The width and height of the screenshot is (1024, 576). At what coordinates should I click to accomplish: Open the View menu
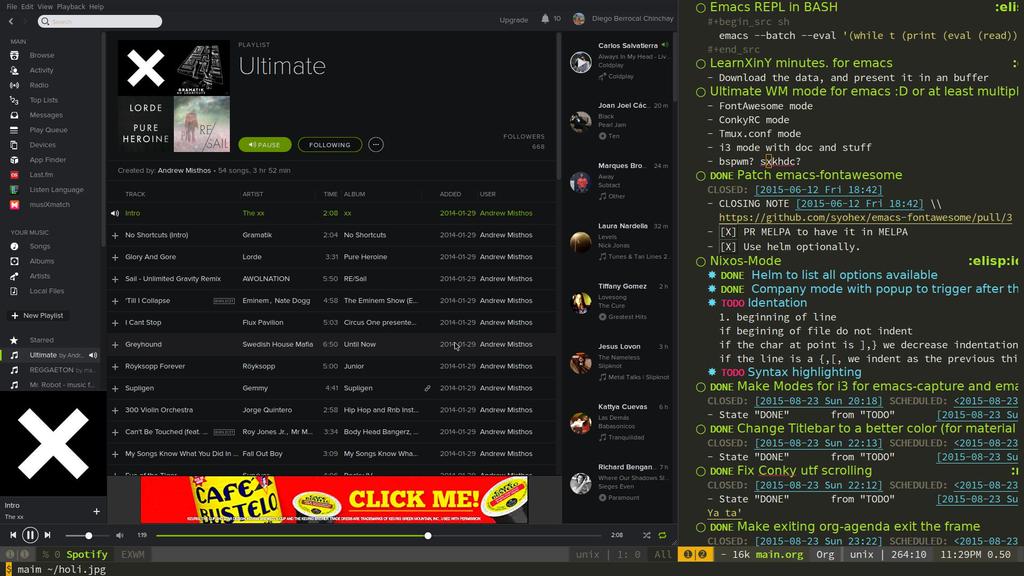(x=45, y=7)
